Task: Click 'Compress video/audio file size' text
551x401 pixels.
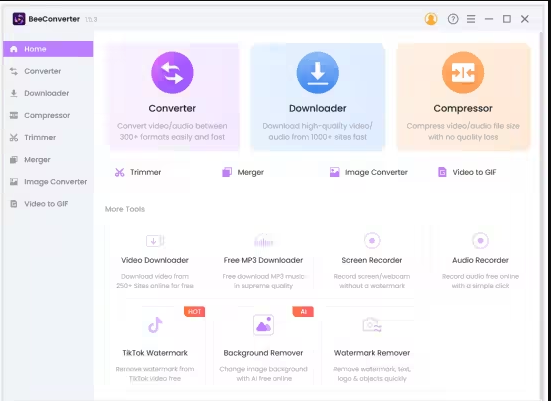Action: pyautogui.click(x=463, y=126)
